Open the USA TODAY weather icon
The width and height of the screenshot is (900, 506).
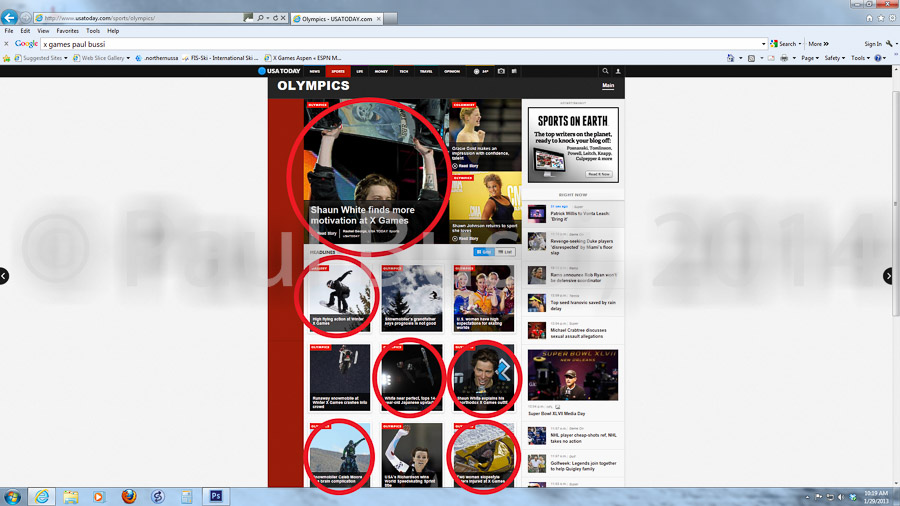tap(476, 71)
